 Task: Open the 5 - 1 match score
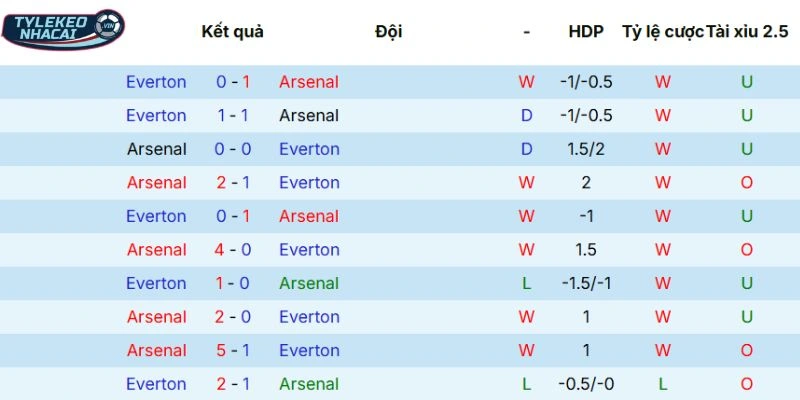233,350
